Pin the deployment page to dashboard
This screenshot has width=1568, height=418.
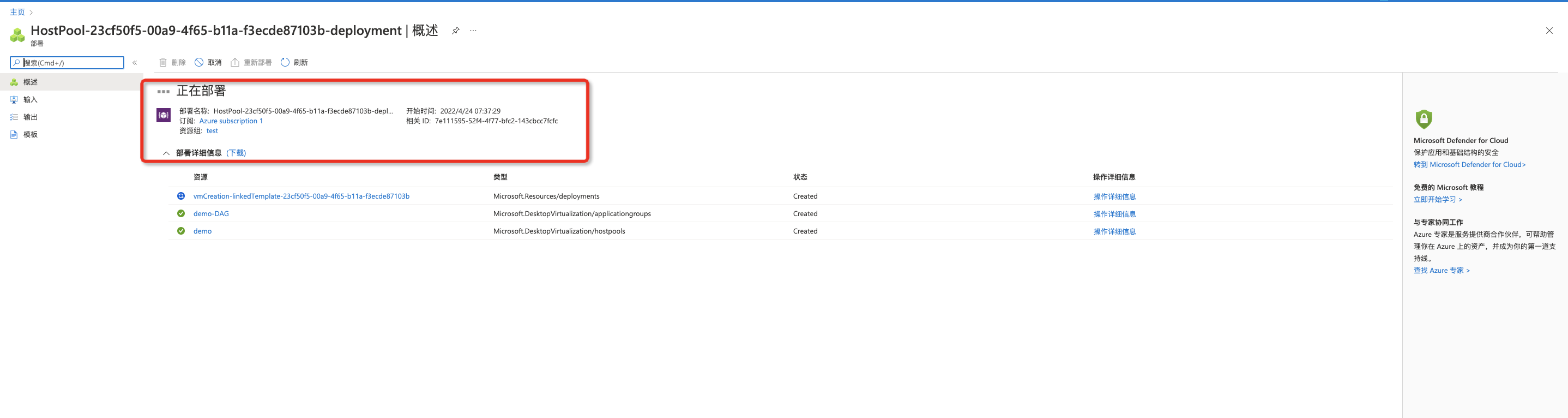click(455, 31)
